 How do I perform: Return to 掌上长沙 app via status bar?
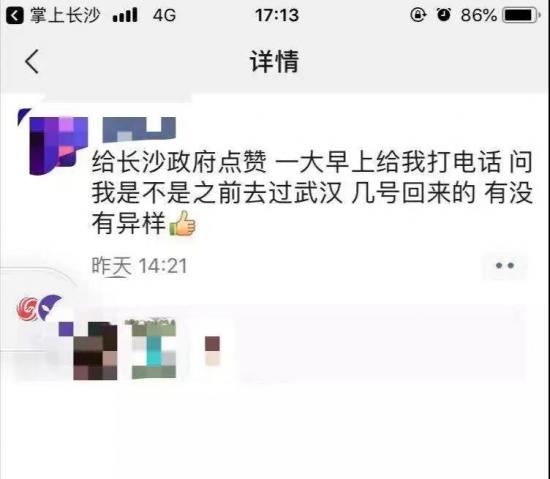(53, 15)
